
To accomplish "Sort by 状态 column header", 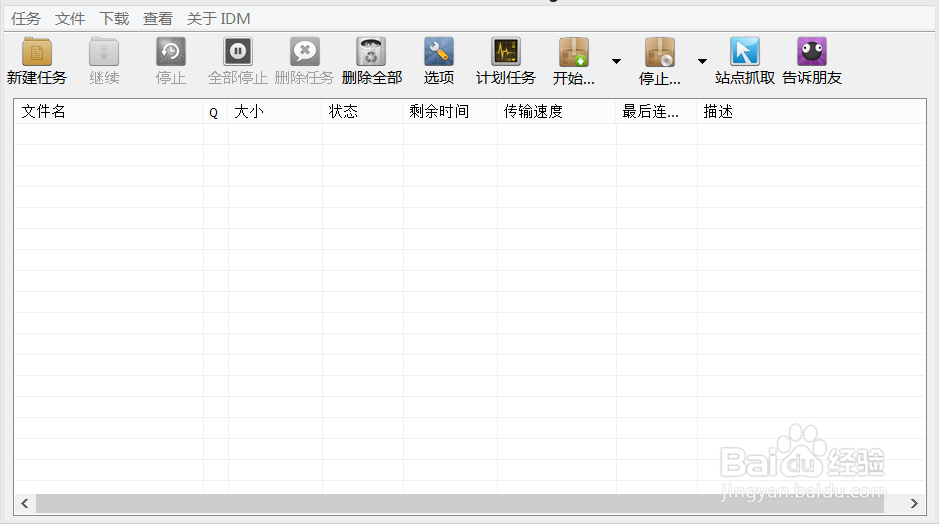I will pyautogui.click(x=362, y=111).
